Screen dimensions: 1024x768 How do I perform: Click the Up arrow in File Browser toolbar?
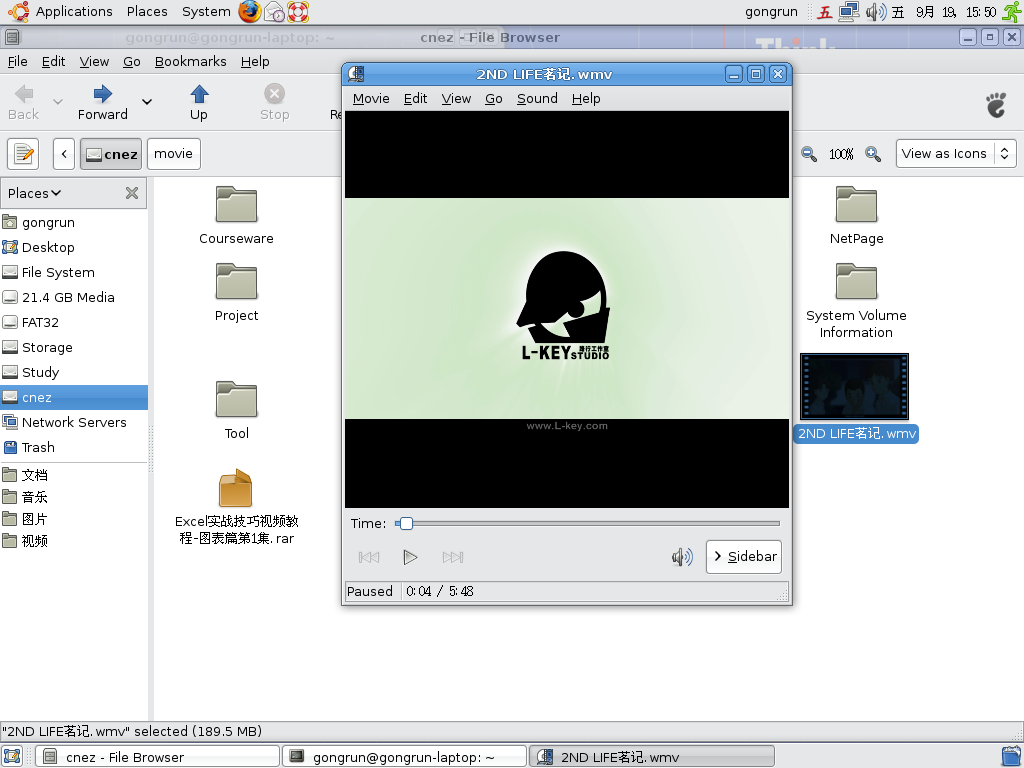coord(199,103)
